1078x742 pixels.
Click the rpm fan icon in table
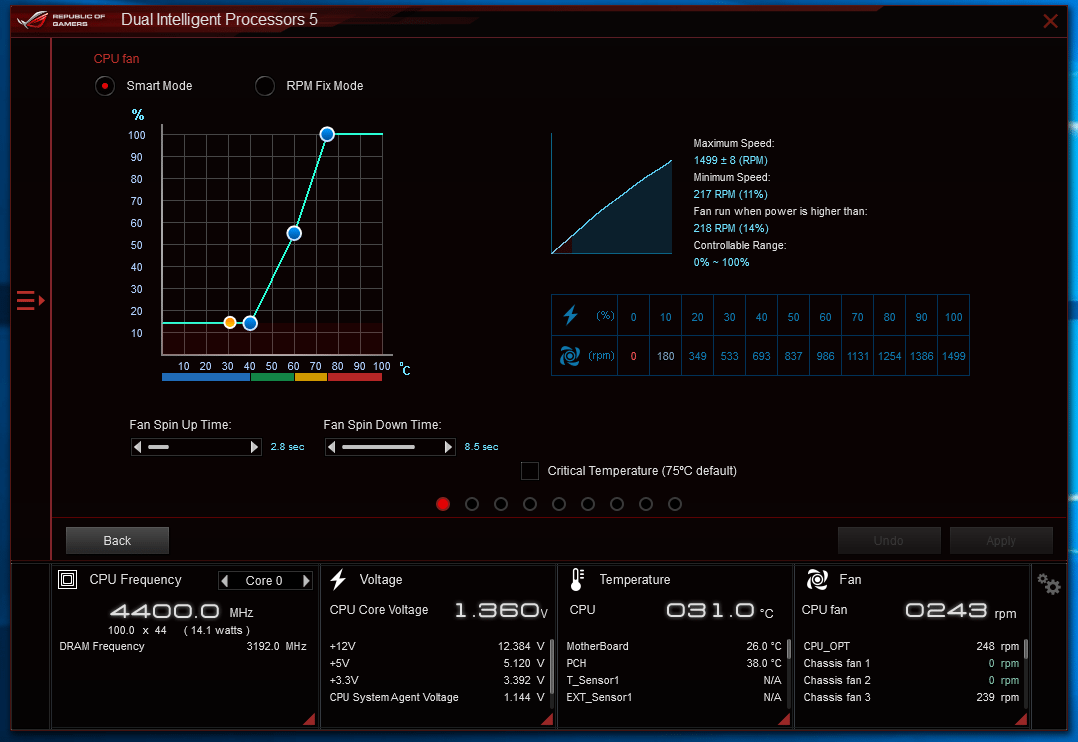(570, 356)
